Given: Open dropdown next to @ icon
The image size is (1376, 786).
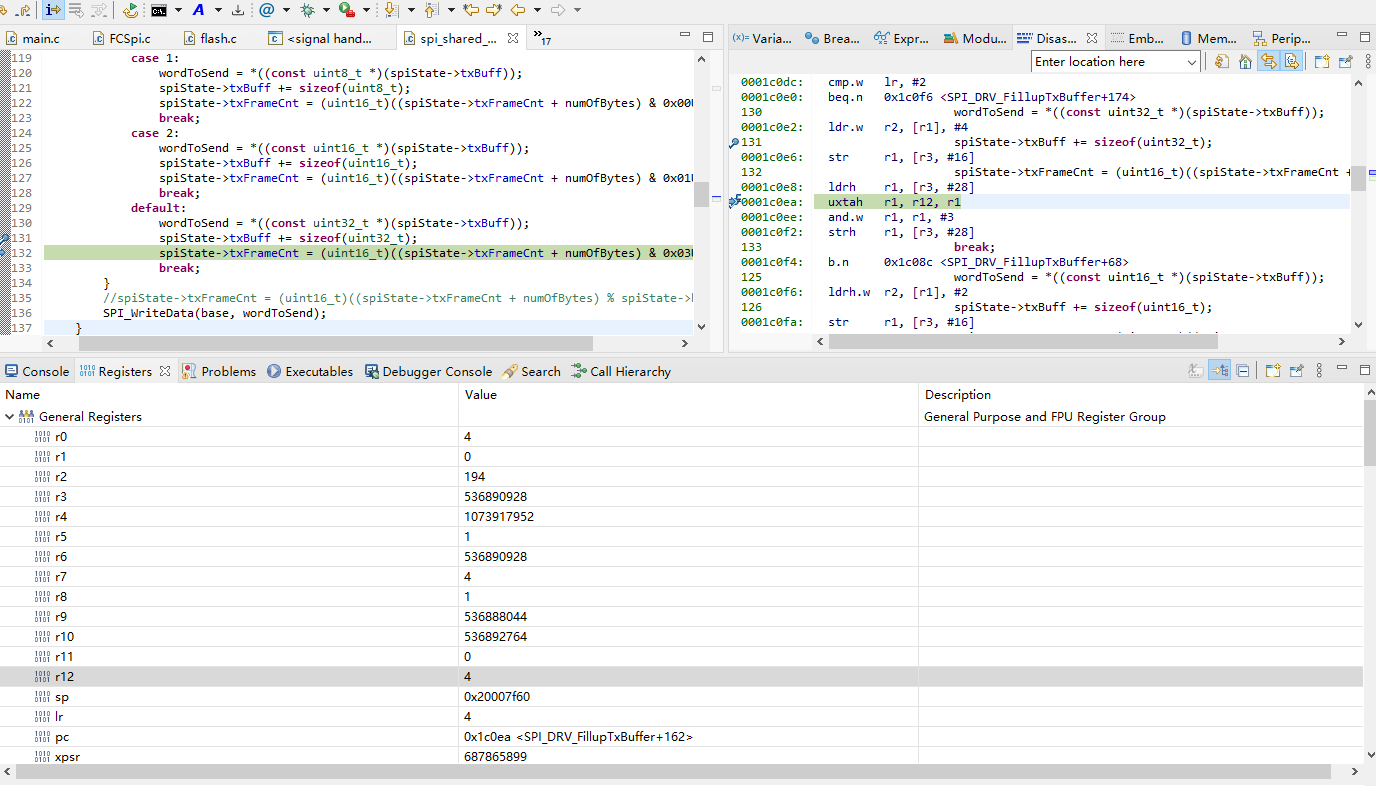Looking at the screenshot, I should tap(286, 10).
